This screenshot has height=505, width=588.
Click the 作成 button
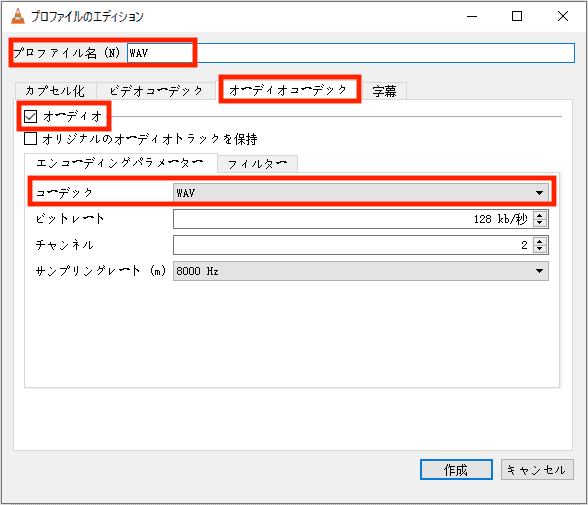(456, 469)
